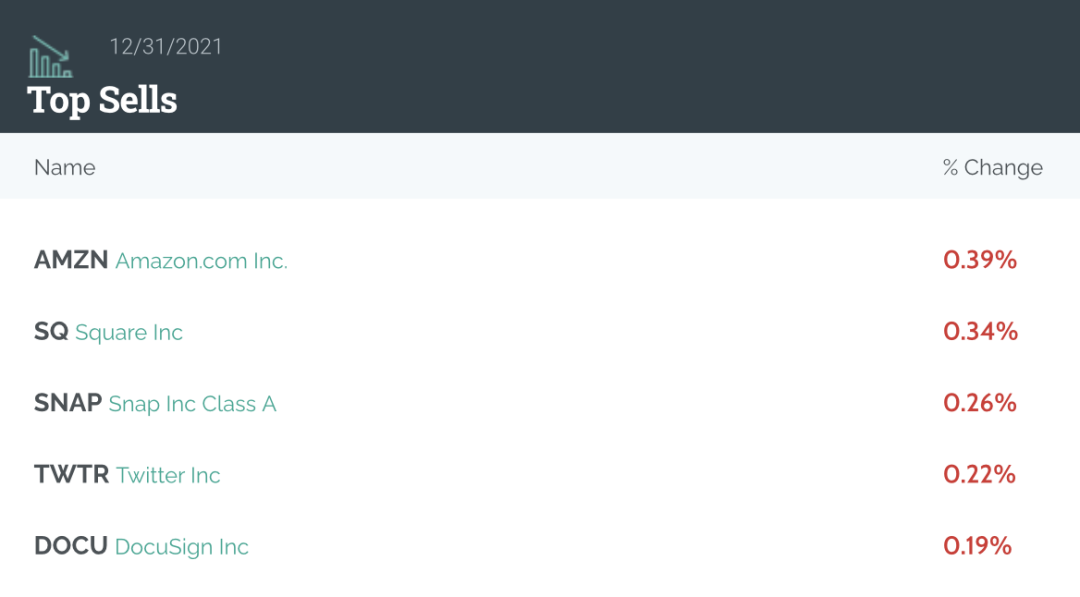Open Amazon.com Inc. company link
Image resolution: width=1080 pixels, height=597 pixels.
tap(201, 261)
